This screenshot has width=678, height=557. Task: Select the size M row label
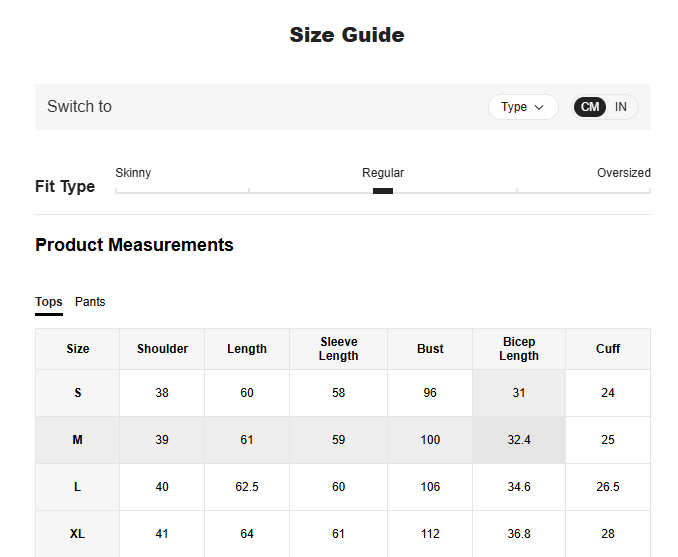click(78, 440)
